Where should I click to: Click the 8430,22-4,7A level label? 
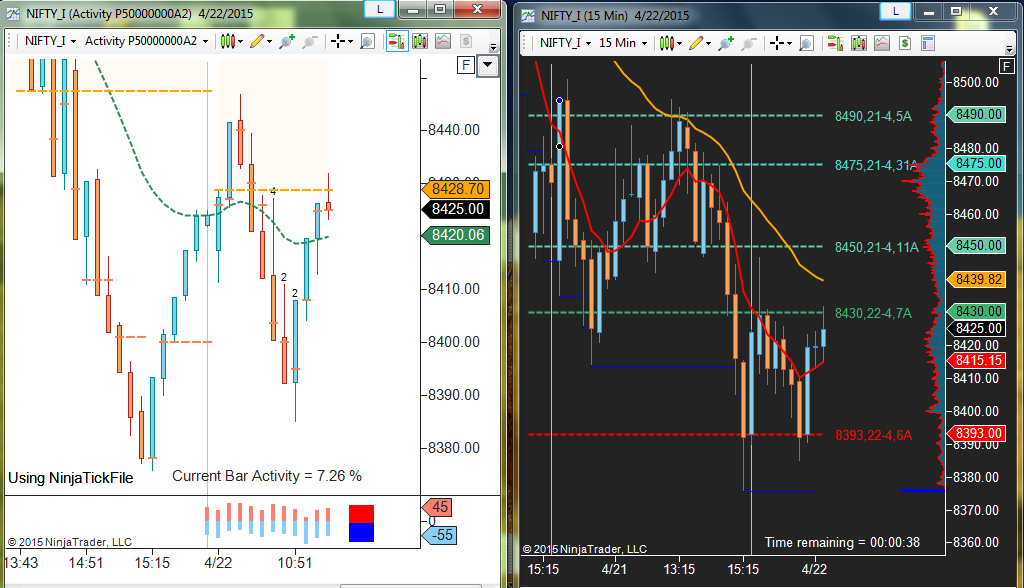[x=873, y=314]
